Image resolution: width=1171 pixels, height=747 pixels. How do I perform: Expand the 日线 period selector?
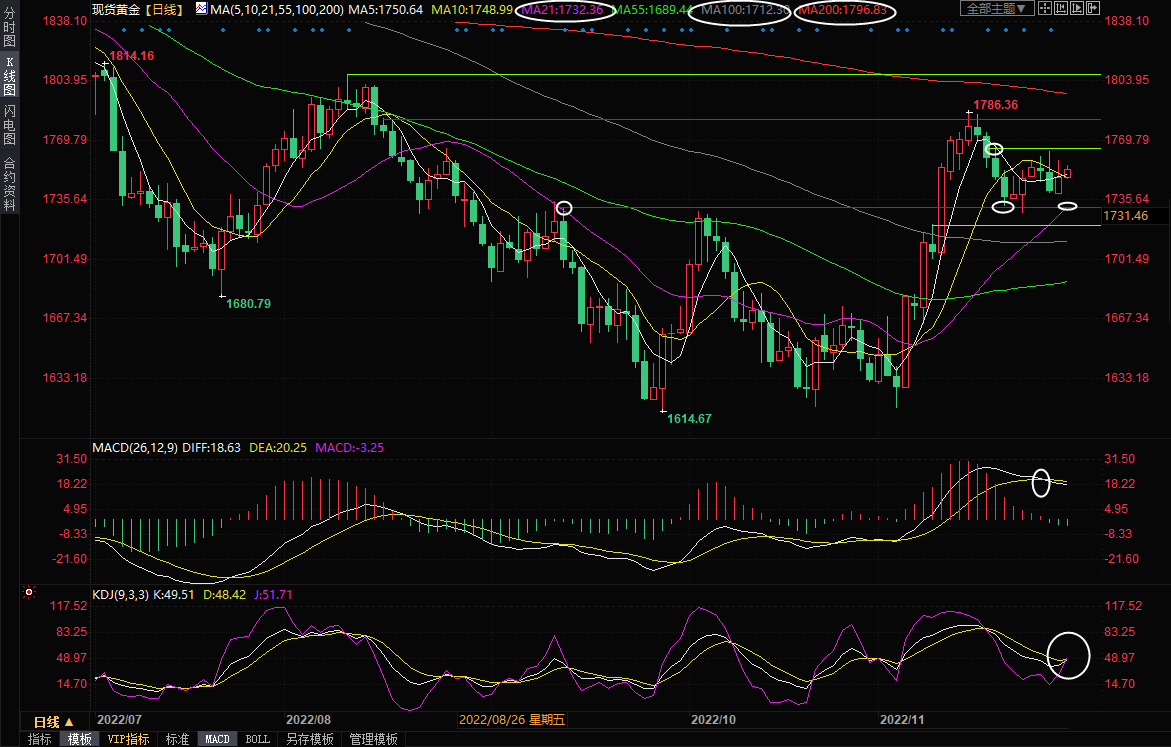tap(54, 722)
